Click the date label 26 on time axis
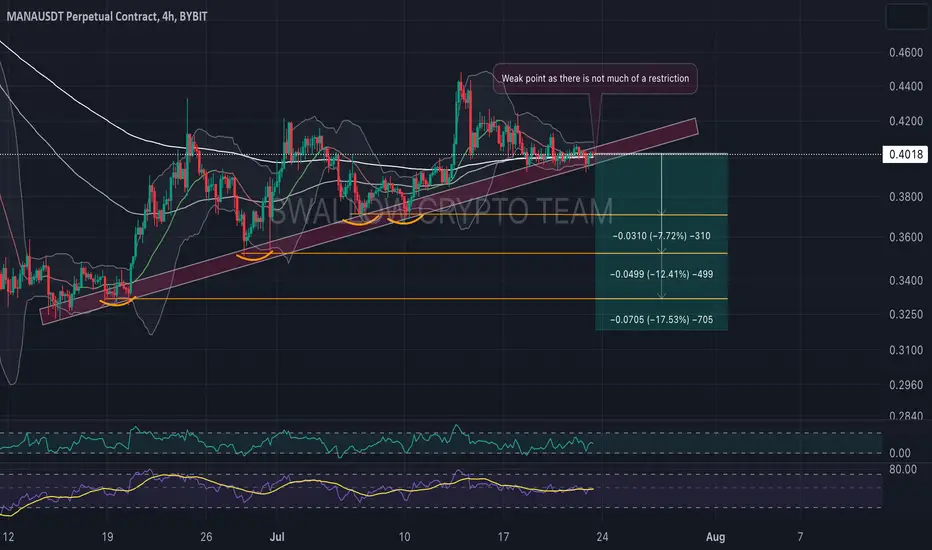932x550 pixels. [x=206, y=537]
